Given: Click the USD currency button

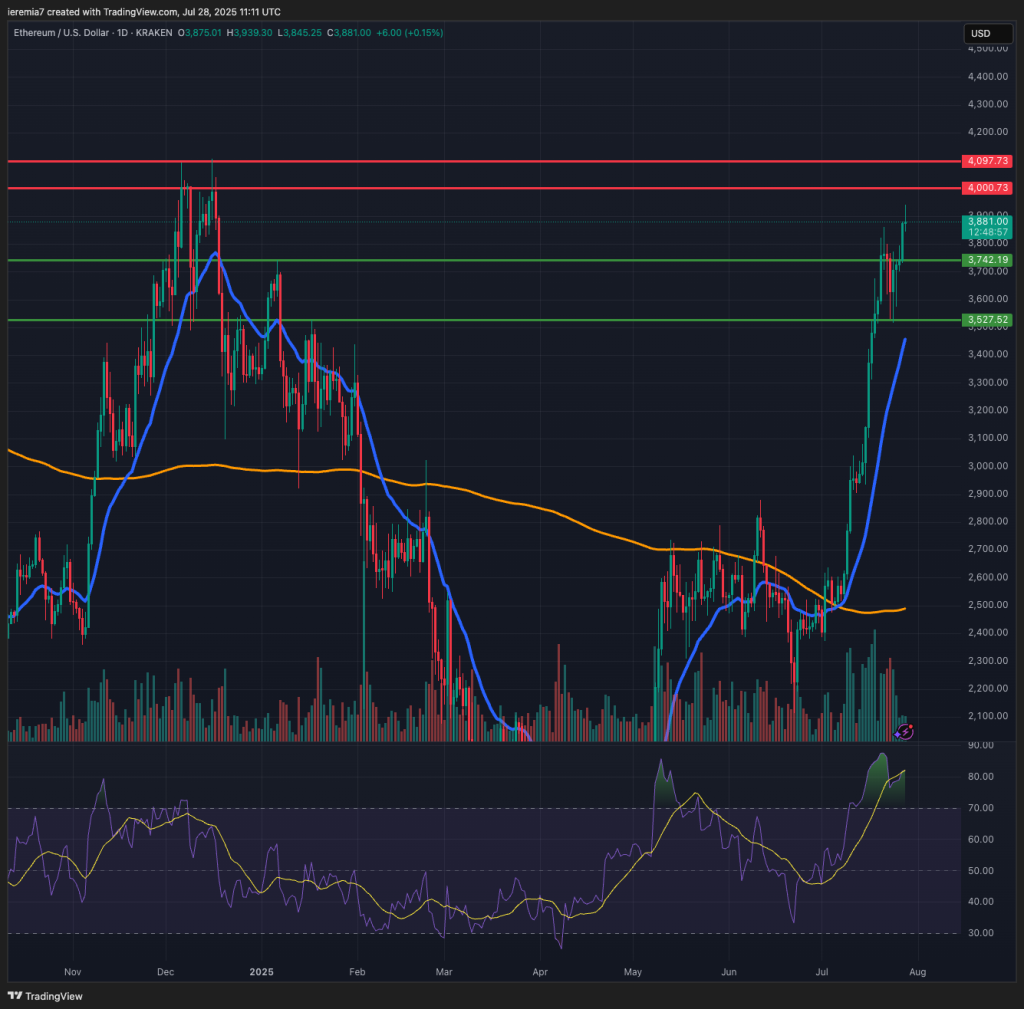Looking at the screenshot, I should (988, 33).
